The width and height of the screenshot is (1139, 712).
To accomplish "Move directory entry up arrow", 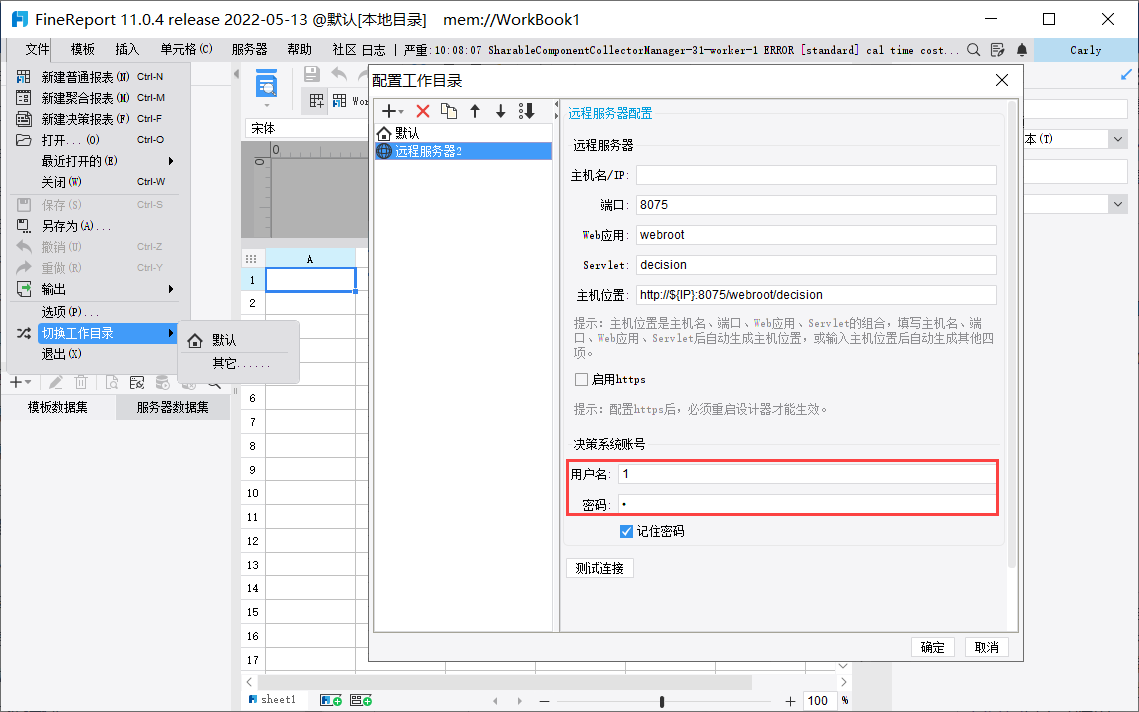I will coord(475,111).
